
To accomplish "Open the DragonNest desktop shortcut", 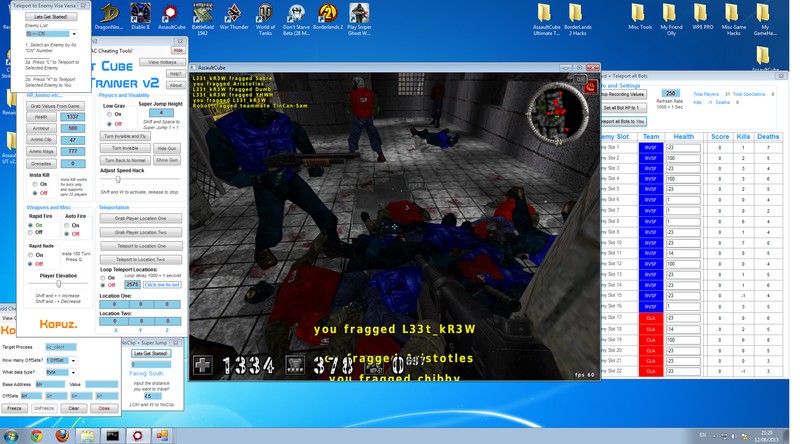I will (x=108, y=16).
